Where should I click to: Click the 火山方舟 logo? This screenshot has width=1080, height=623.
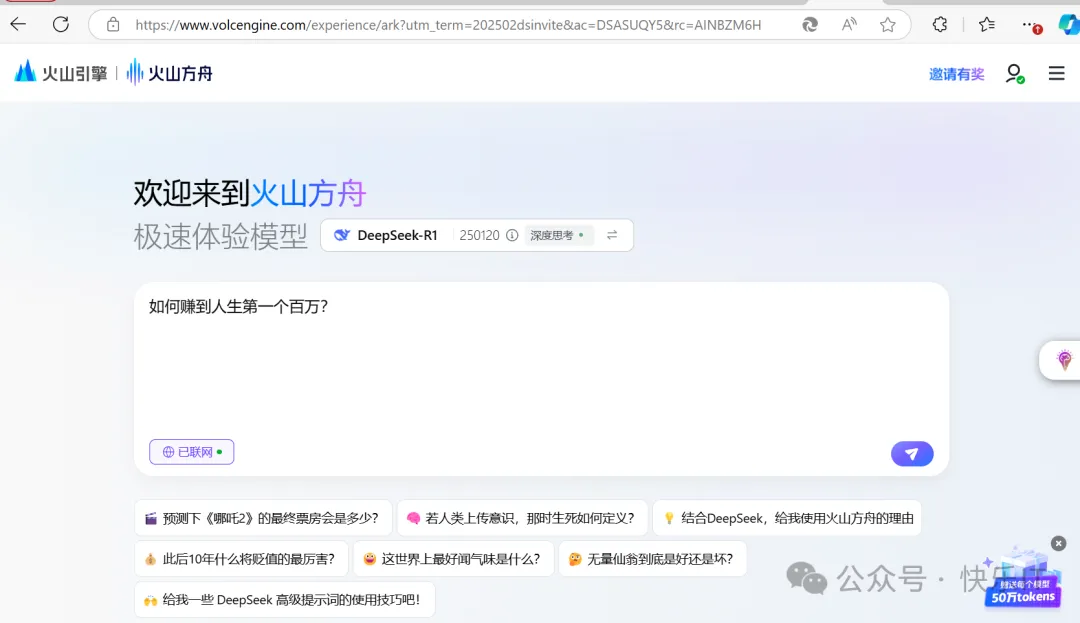169,72
